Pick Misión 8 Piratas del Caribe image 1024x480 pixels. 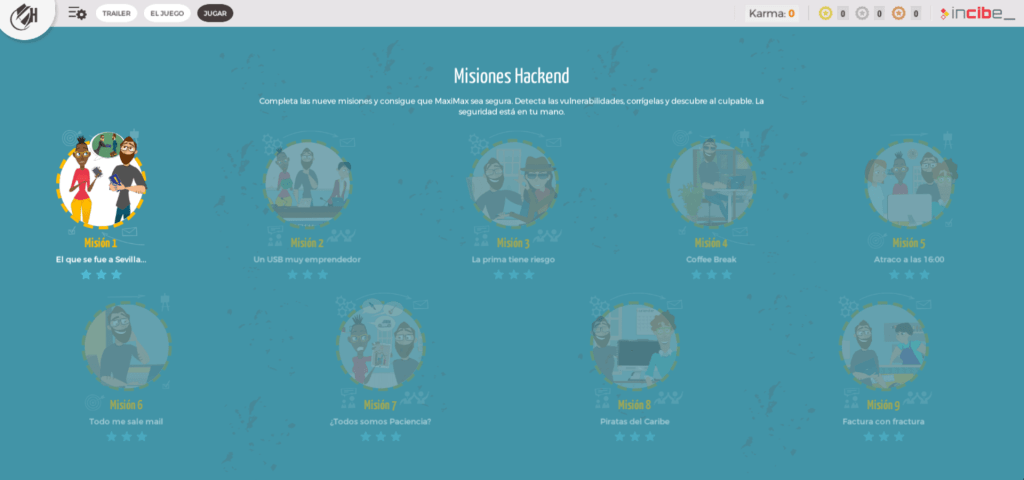pos(634,346)
